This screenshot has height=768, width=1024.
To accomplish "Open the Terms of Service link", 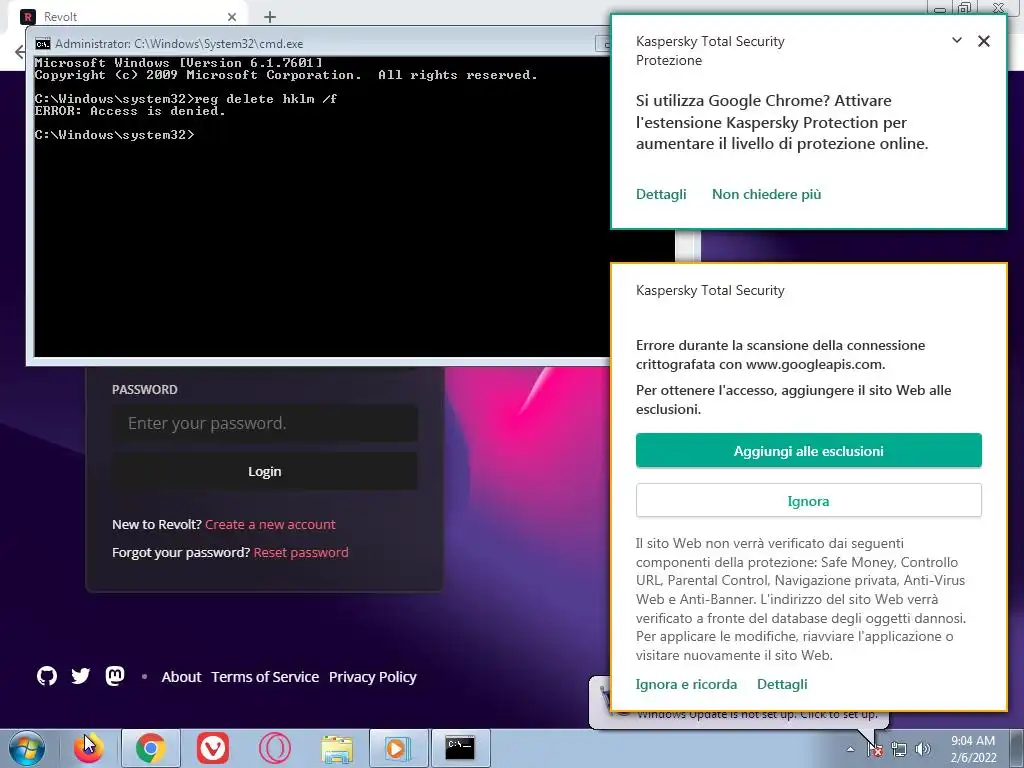I will pos(265,677).
